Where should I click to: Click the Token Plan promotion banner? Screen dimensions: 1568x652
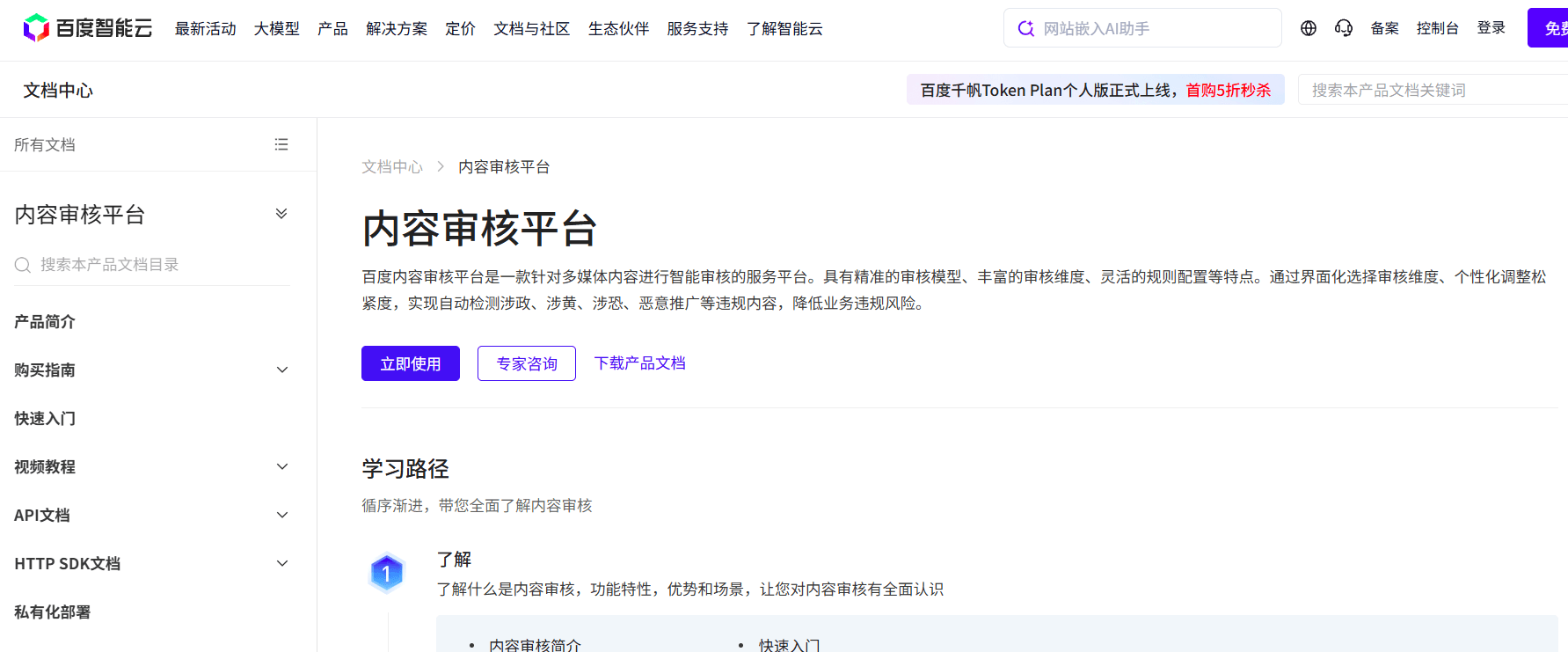point(1096,90)
